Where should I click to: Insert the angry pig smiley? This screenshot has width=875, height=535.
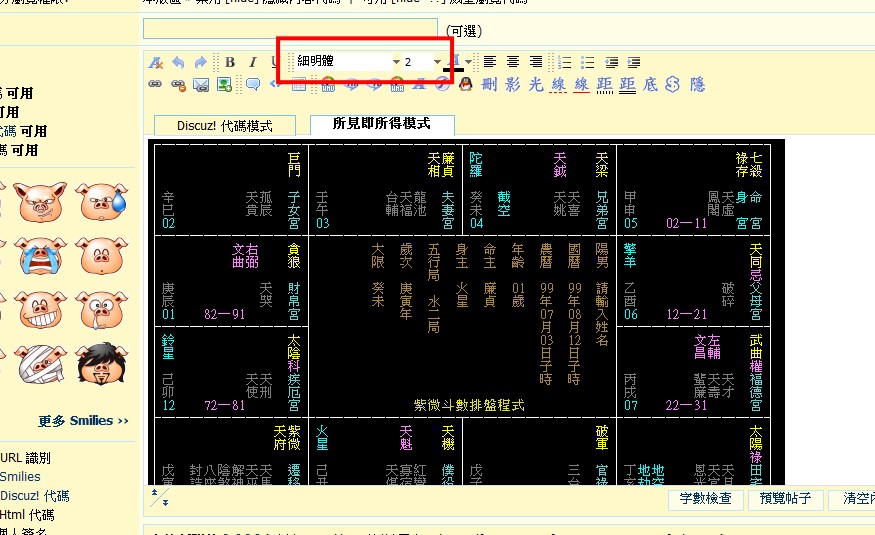coord(40,201)
